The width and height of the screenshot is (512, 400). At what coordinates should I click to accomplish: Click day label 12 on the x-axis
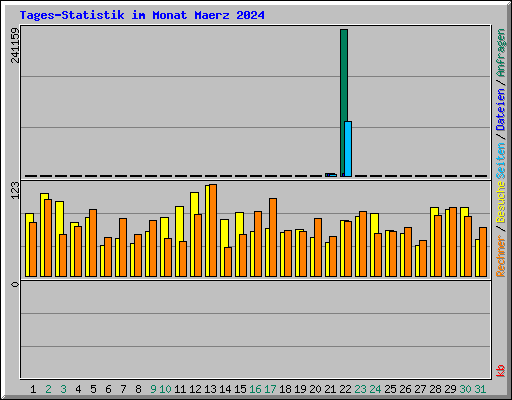[195, 389]
